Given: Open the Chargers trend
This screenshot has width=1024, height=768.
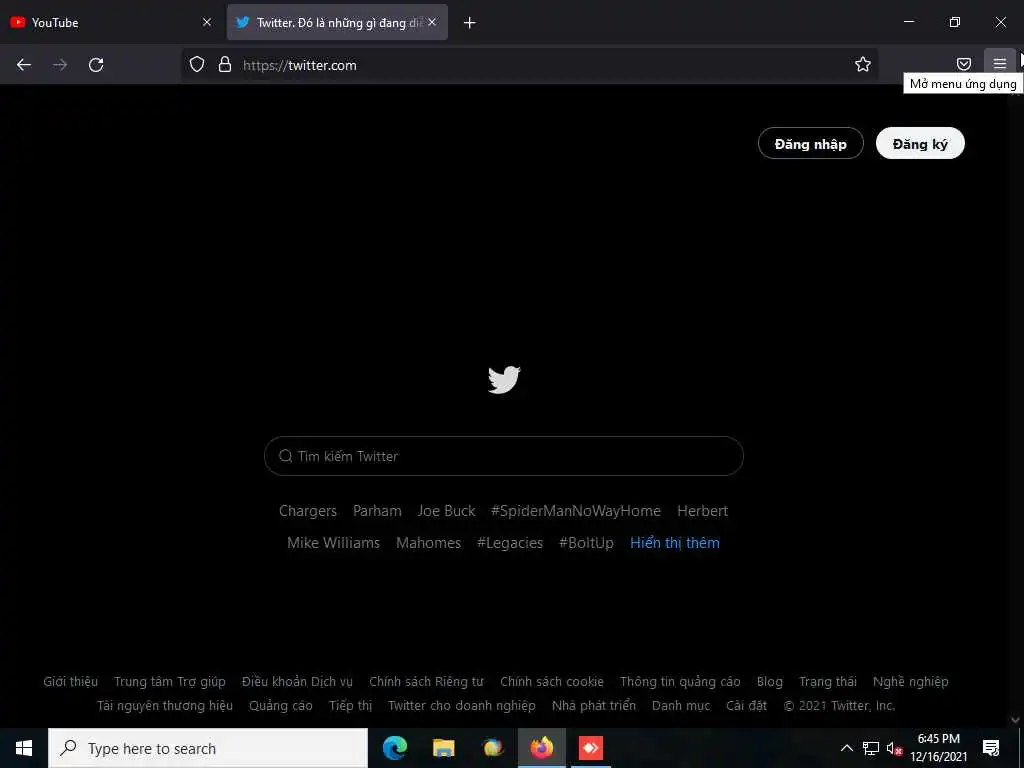Looking at the screenshot, I should 308,511.
